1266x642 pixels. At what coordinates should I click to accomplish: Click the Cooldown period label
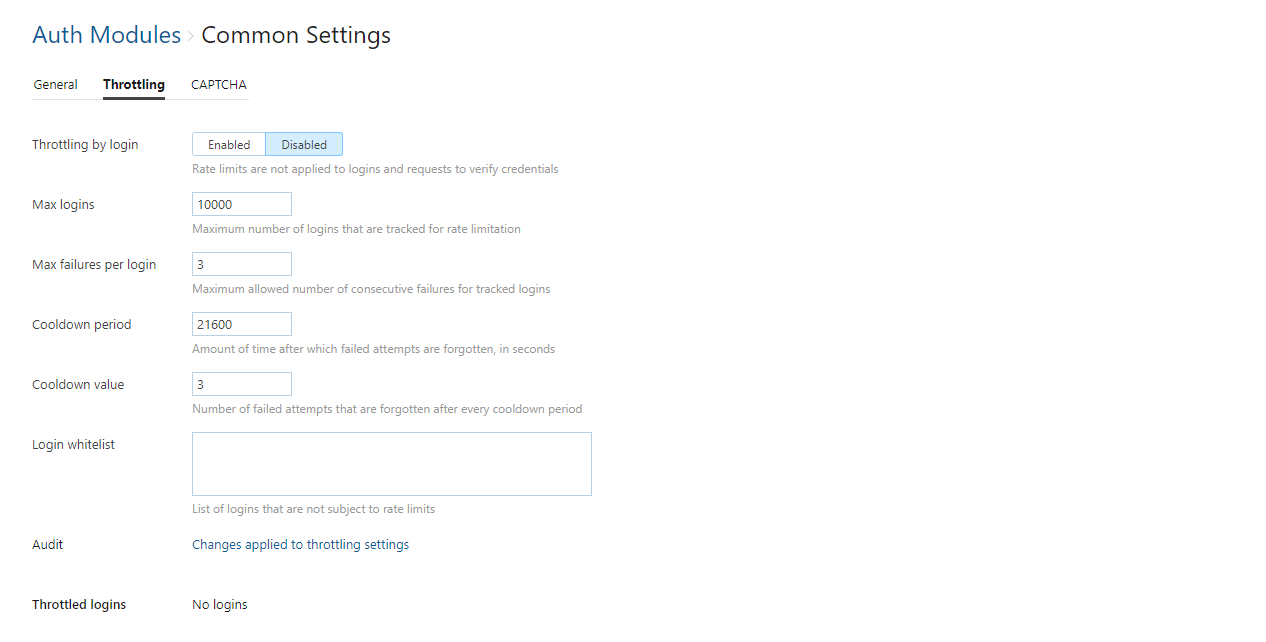[82, 325]
